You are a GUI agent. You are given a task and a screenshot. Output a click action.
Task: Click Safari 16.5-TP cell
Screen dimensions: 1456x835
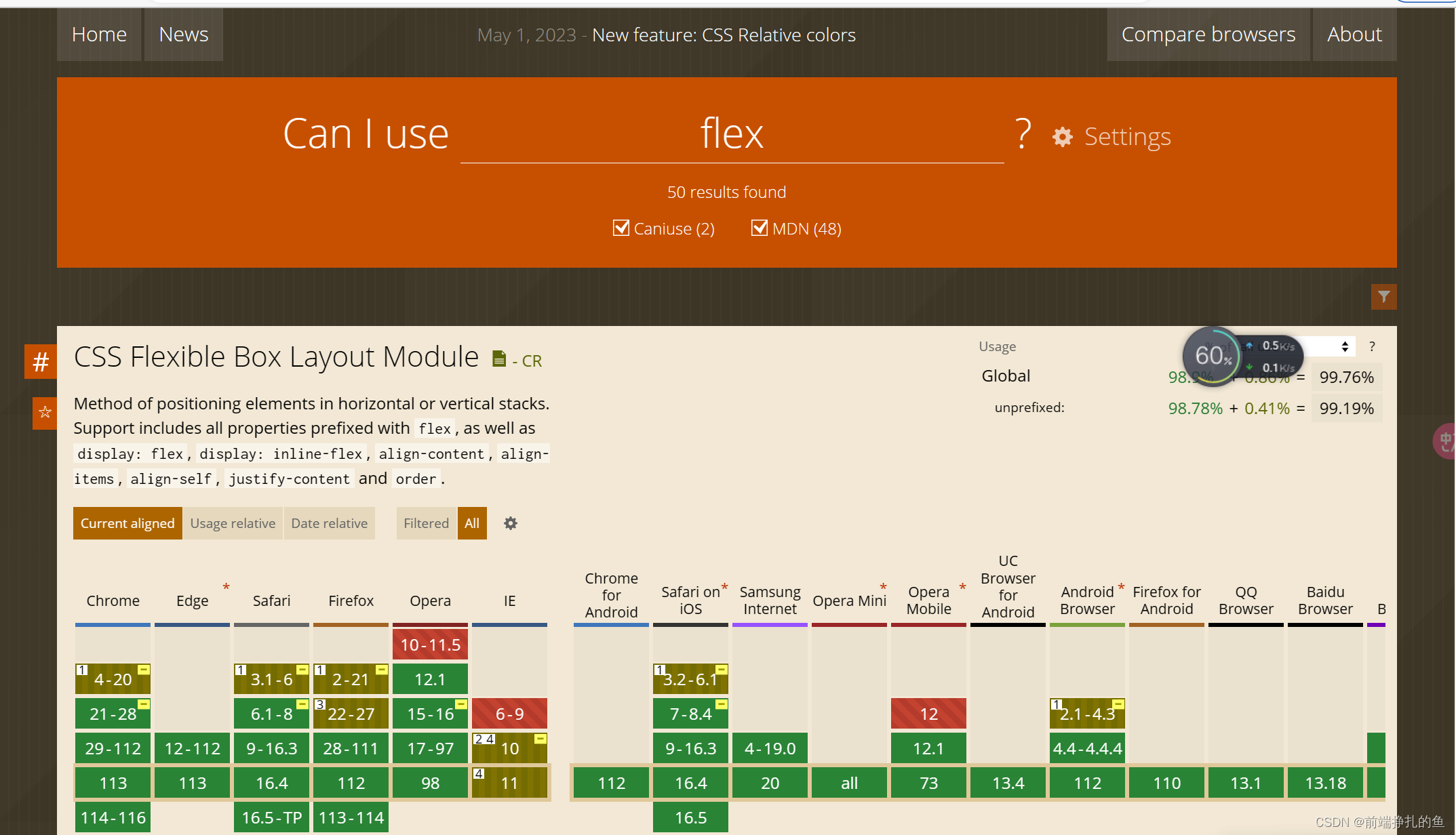click(271, 817)
